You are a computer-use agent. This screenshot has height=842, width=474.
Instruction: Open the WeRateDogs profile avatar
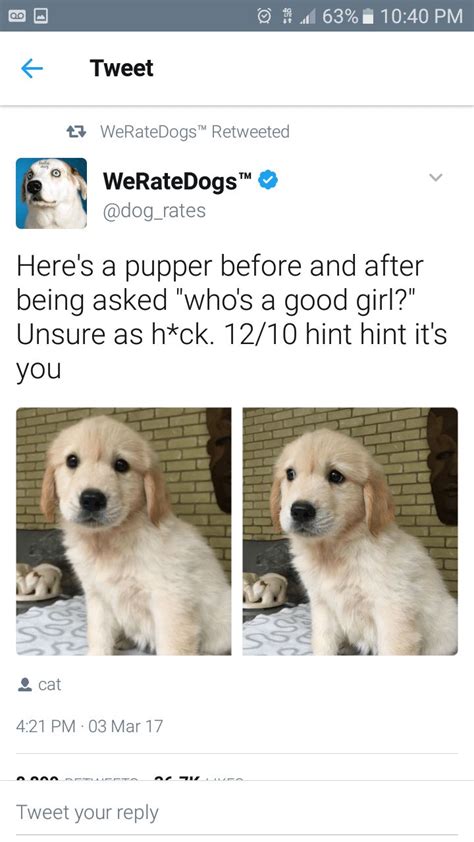pyautogui.click(x=52, y=193)
